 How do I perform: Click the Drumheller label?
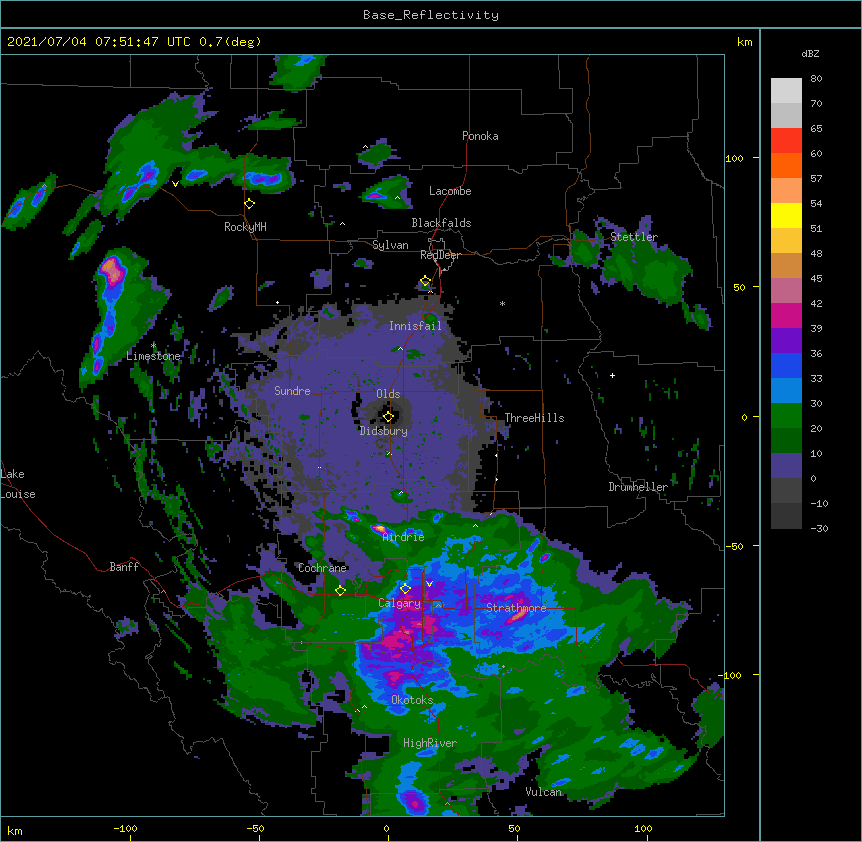pyautogui.click(x=638, y=487)
